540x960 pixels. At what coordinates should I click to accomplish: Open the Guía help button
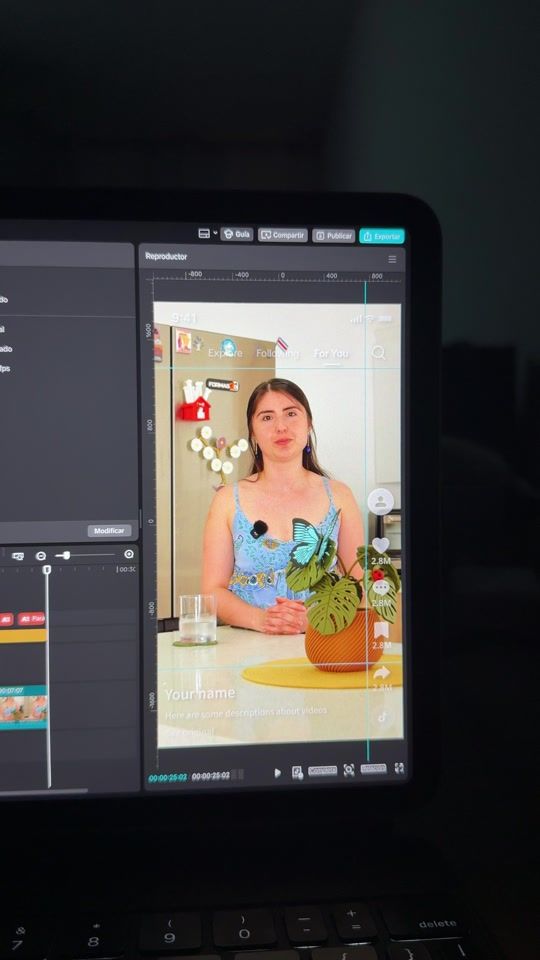[x=237, y=234]
